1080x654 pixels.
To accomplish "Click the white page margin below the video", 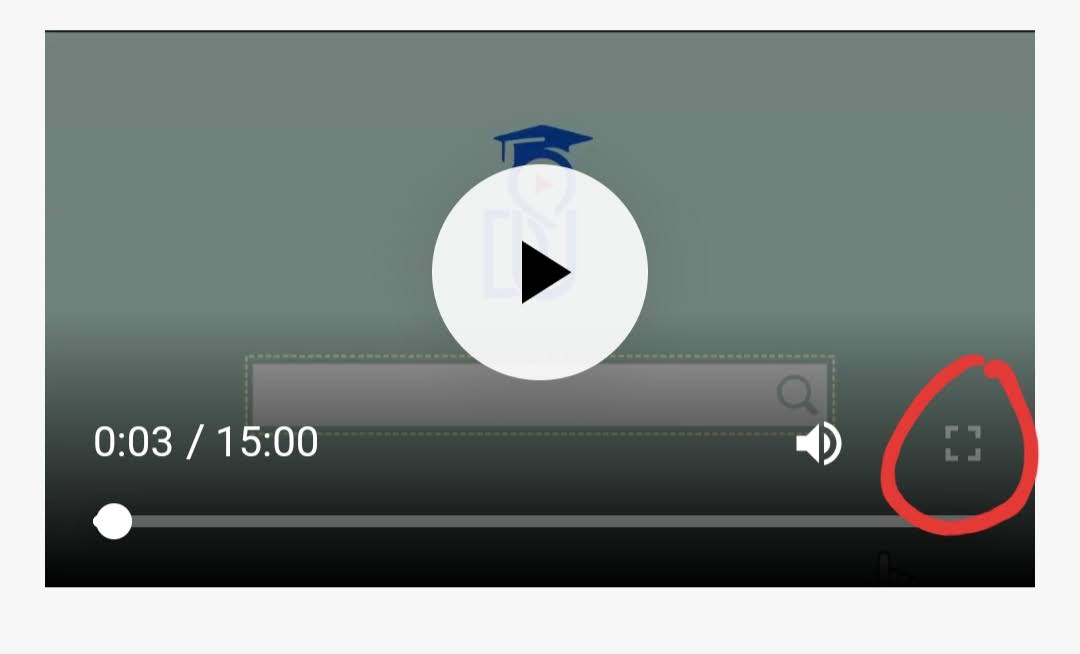I will click(540, 620).
